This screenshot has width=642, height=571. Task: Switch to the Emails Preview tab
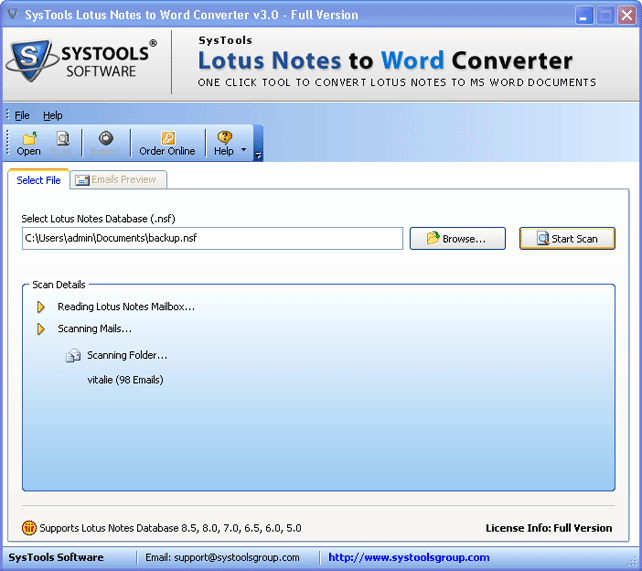point(116,180)
